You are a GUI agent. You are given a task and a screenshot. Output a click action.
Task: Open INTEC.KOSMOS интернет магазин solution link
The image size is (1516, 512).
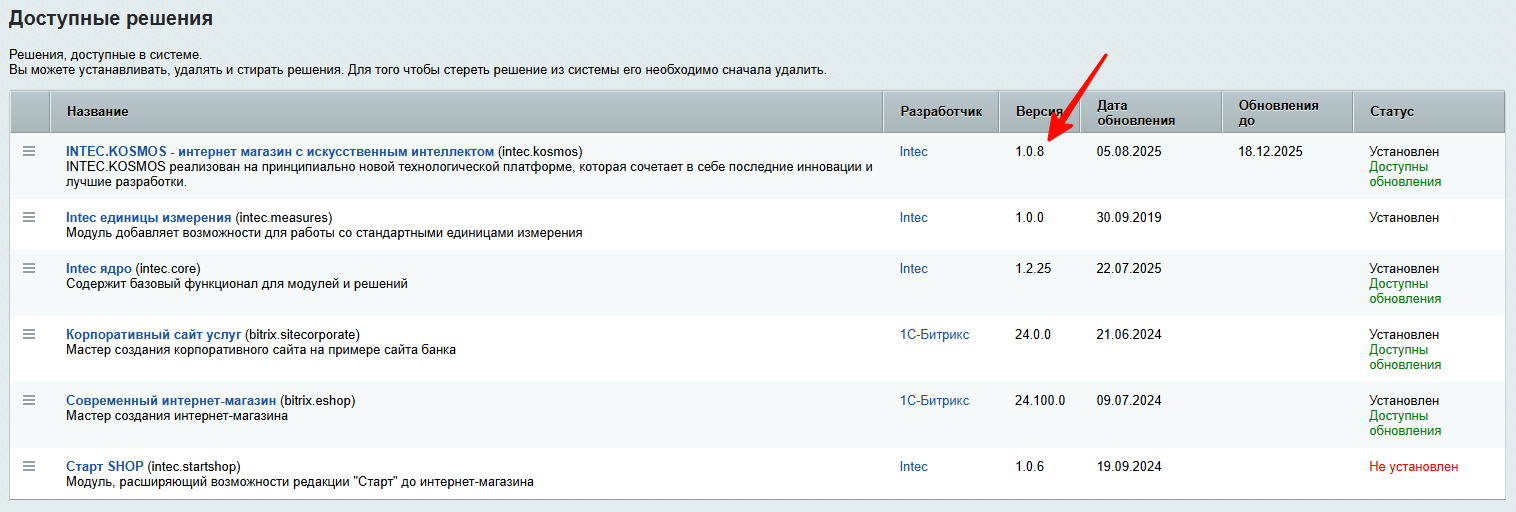(280, 152)
